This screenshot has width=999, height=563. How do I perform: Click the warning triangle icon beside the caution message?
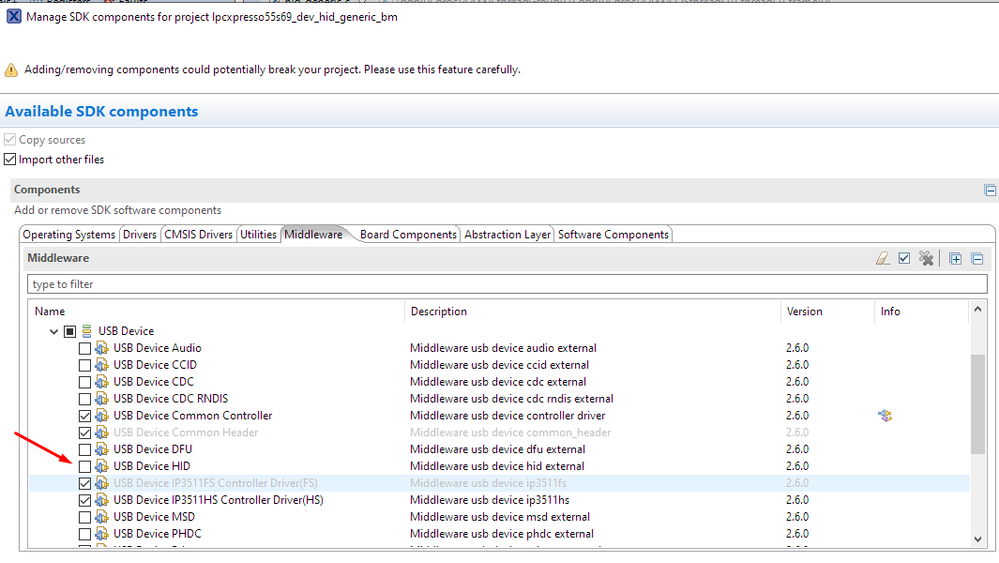pos(11,70)
